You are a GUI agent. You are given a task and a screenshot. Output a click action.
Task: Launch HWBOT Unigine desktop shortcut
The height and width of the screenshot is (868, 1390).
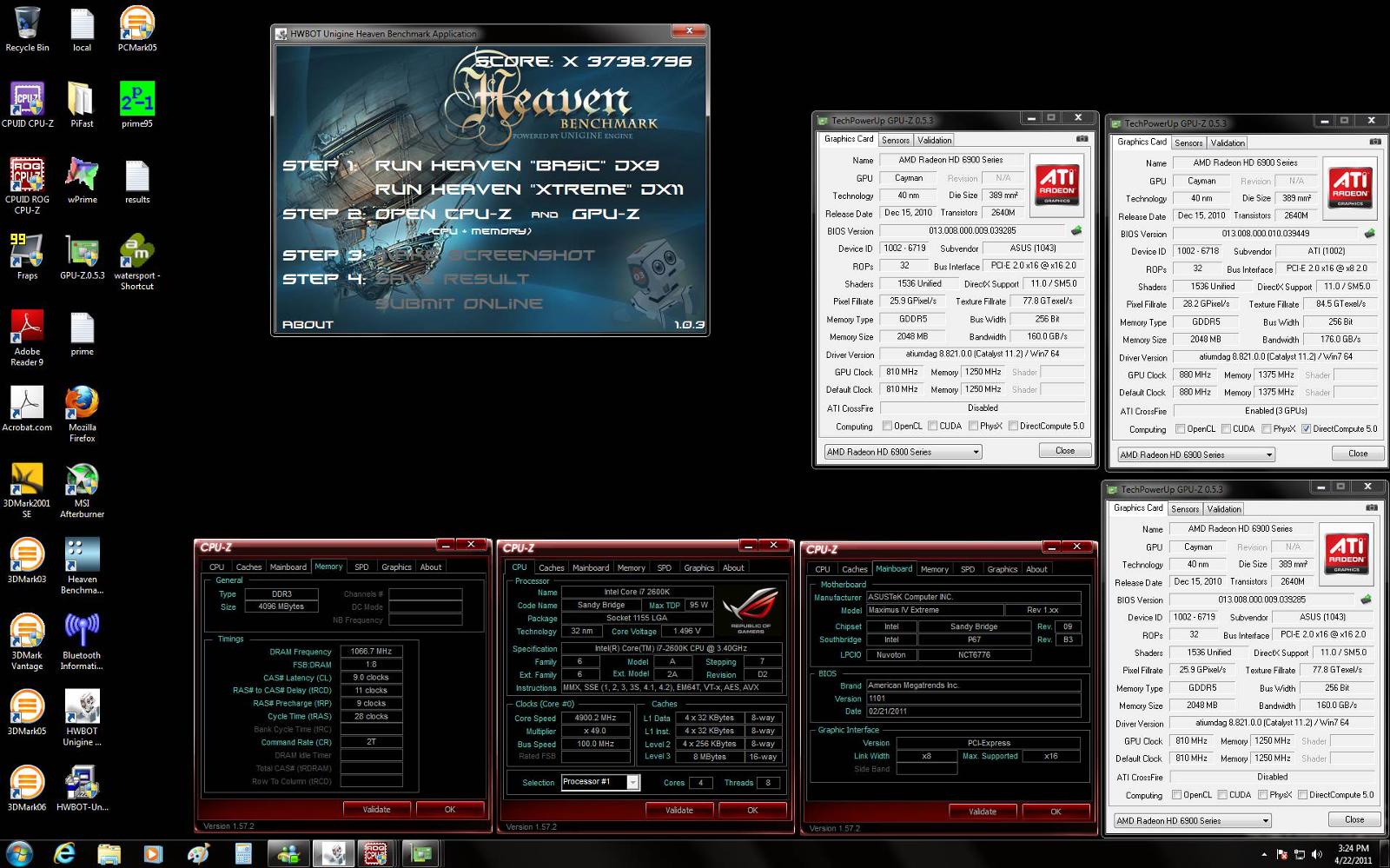(x=82, y=718)
